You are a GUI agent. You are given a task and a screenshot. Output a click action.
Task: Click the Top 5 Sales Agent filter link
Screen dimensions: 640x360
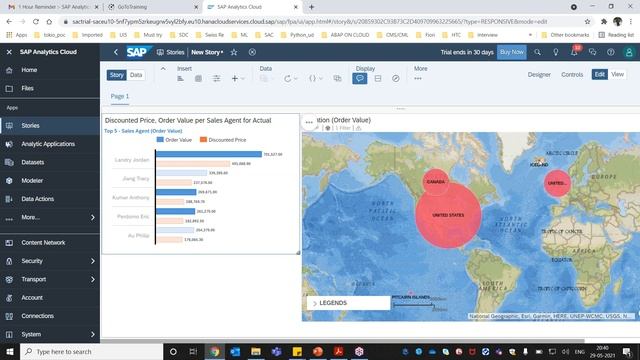tap(143, 131)
